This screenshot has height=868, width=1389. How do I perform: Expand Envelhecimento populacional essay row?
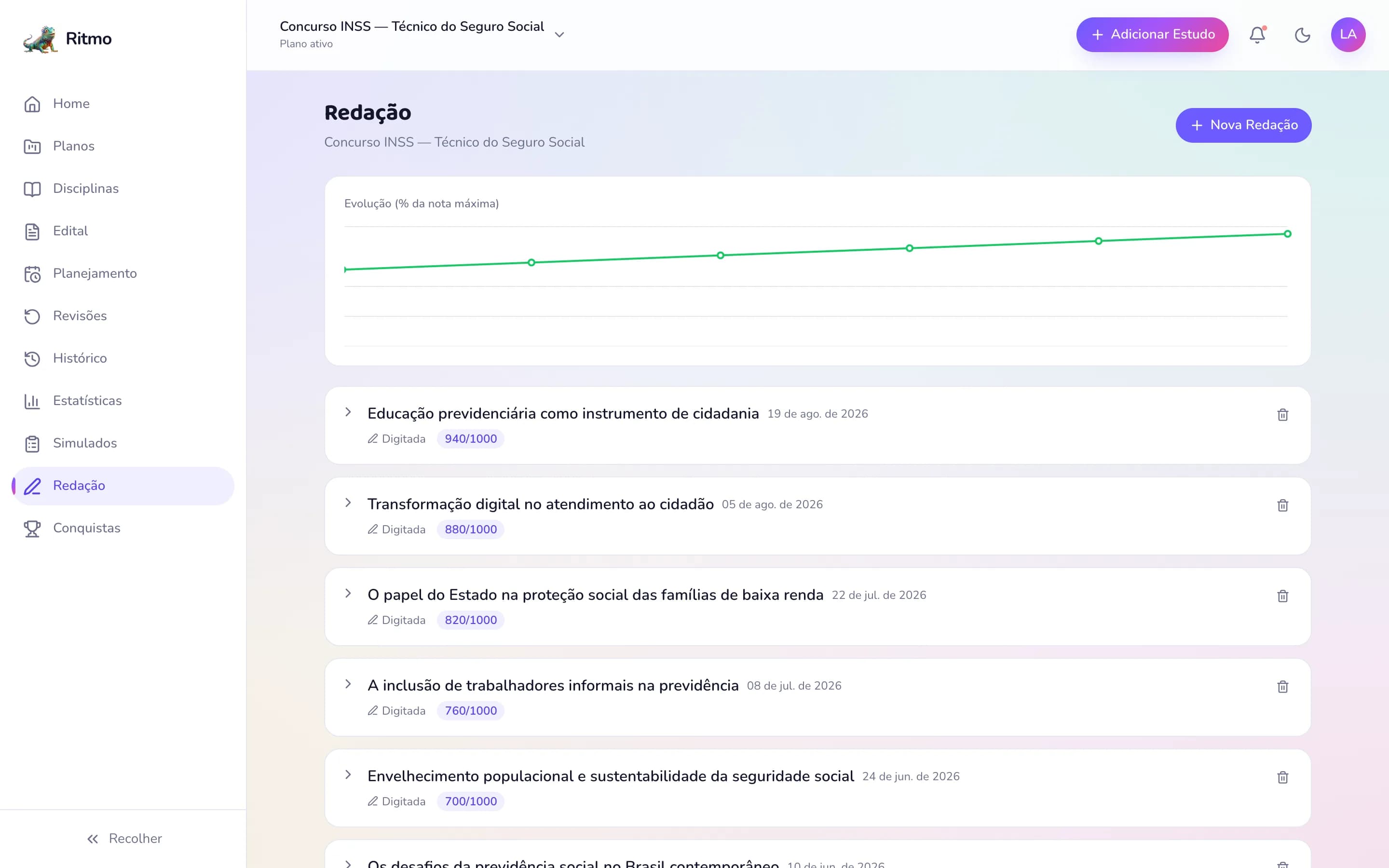tap(348, 774)
